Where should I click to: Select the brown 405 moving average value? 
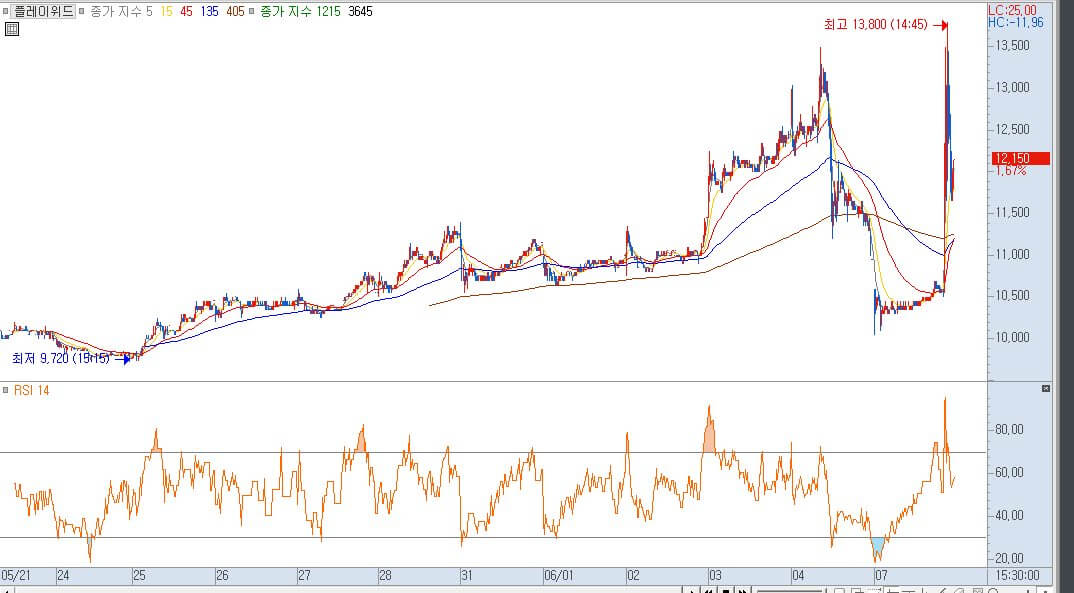coord(235,11)
